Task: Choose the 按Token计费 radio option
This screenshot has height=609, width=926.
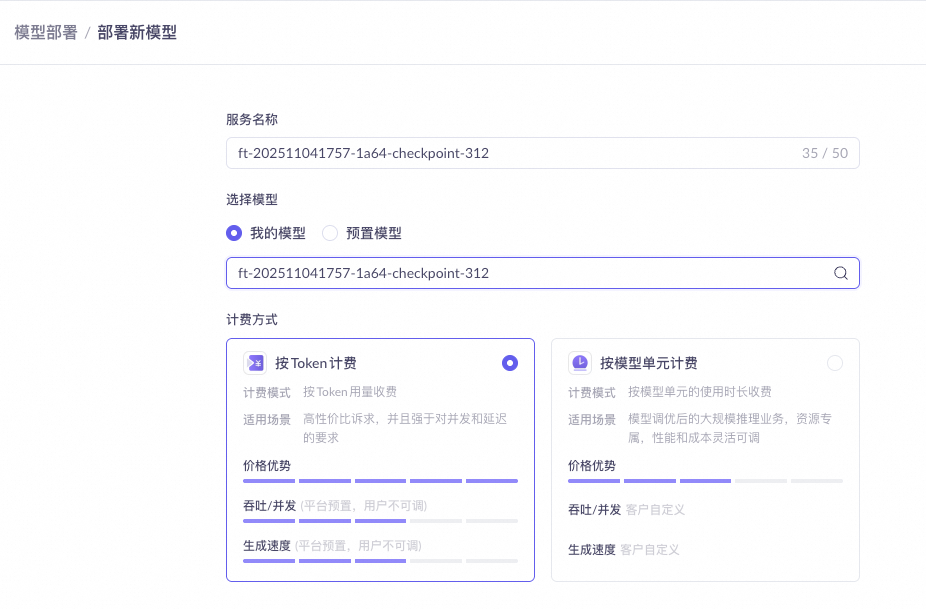Action: point(510,363)
